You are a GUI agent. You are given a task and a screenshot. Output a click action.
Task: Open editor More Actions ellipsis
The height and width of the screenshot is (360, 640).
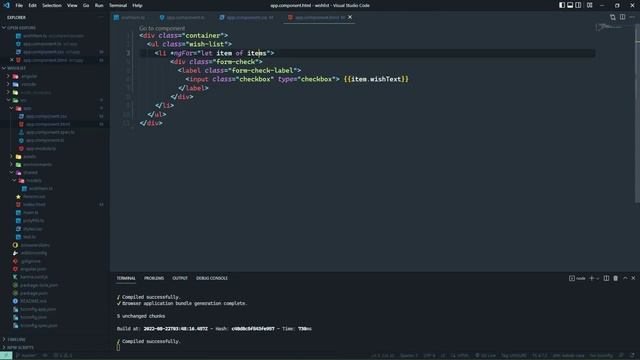[x=632, y=17]
